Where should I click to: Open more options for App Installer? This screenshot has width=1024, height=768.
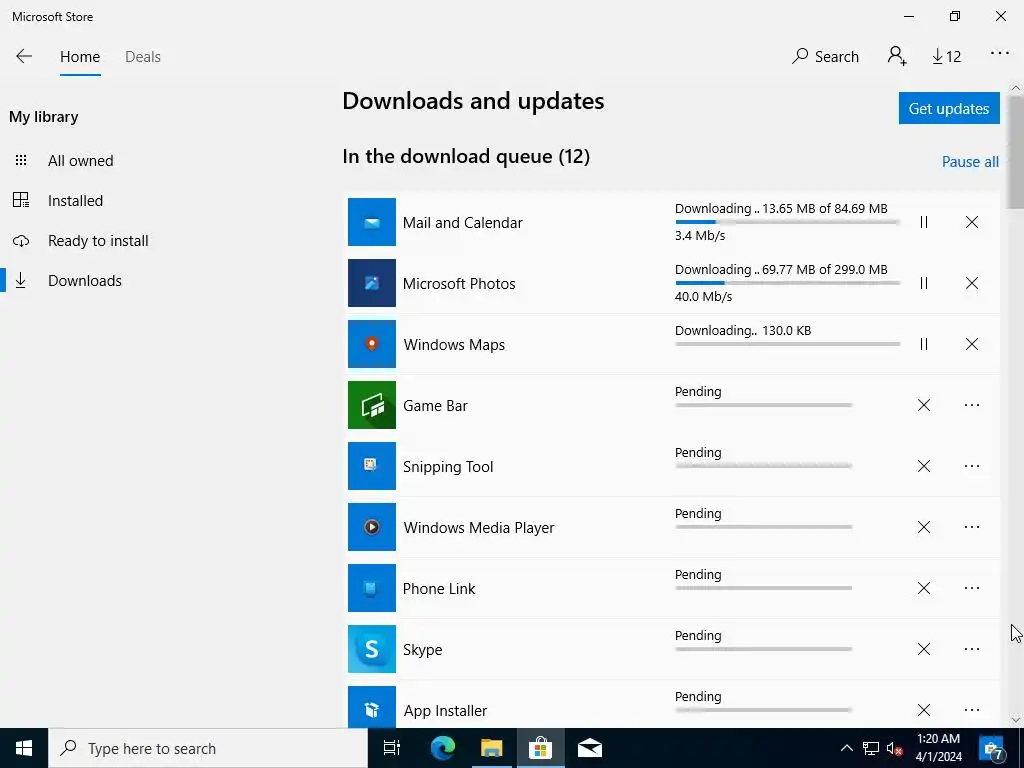tap(972, 710)
